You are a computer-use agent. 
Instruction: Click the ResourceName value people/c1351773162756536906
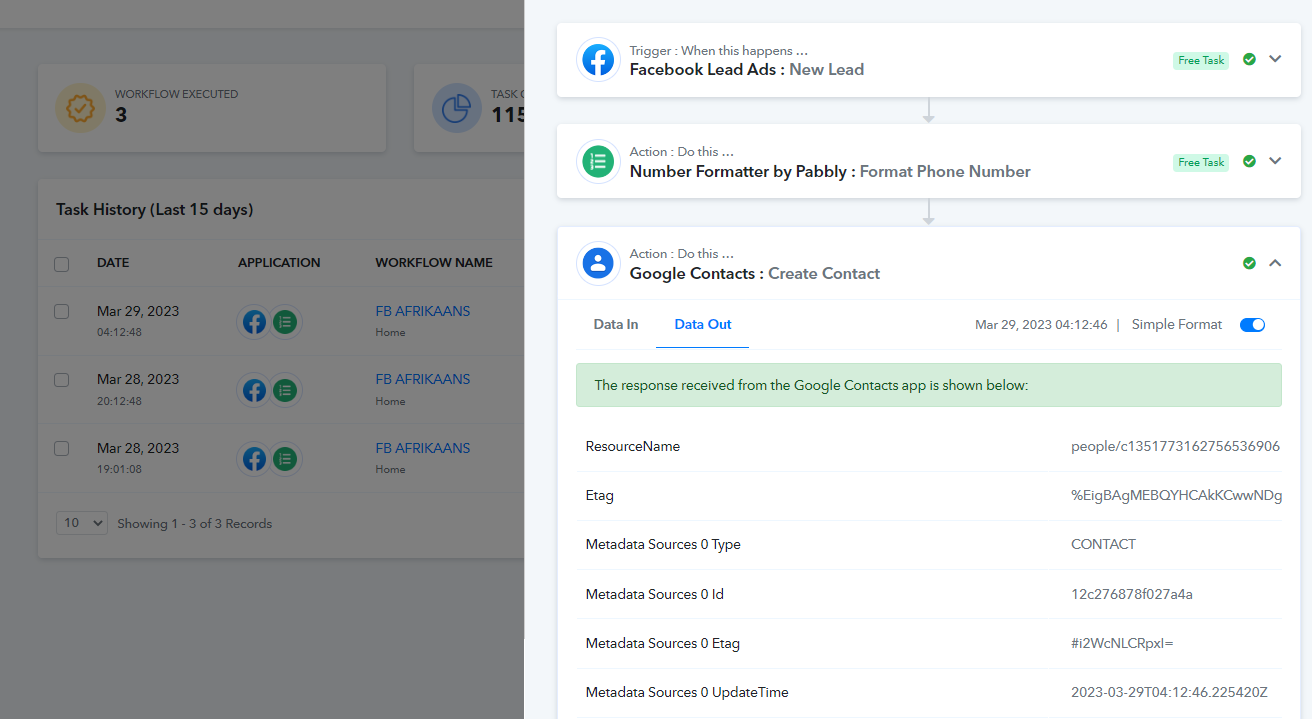(x=1175, y=447)
